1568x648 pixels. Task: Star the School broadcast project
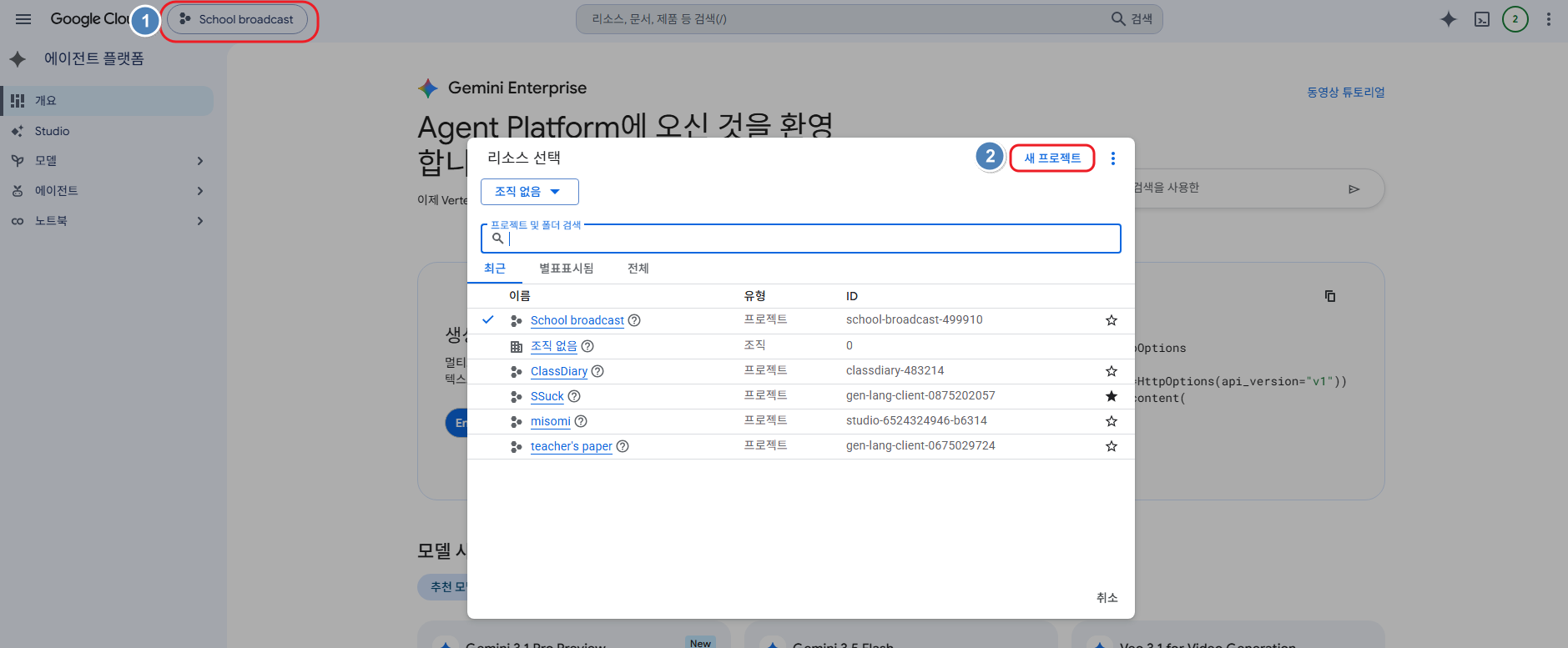pyautogui.click(x=1112, y=320)
